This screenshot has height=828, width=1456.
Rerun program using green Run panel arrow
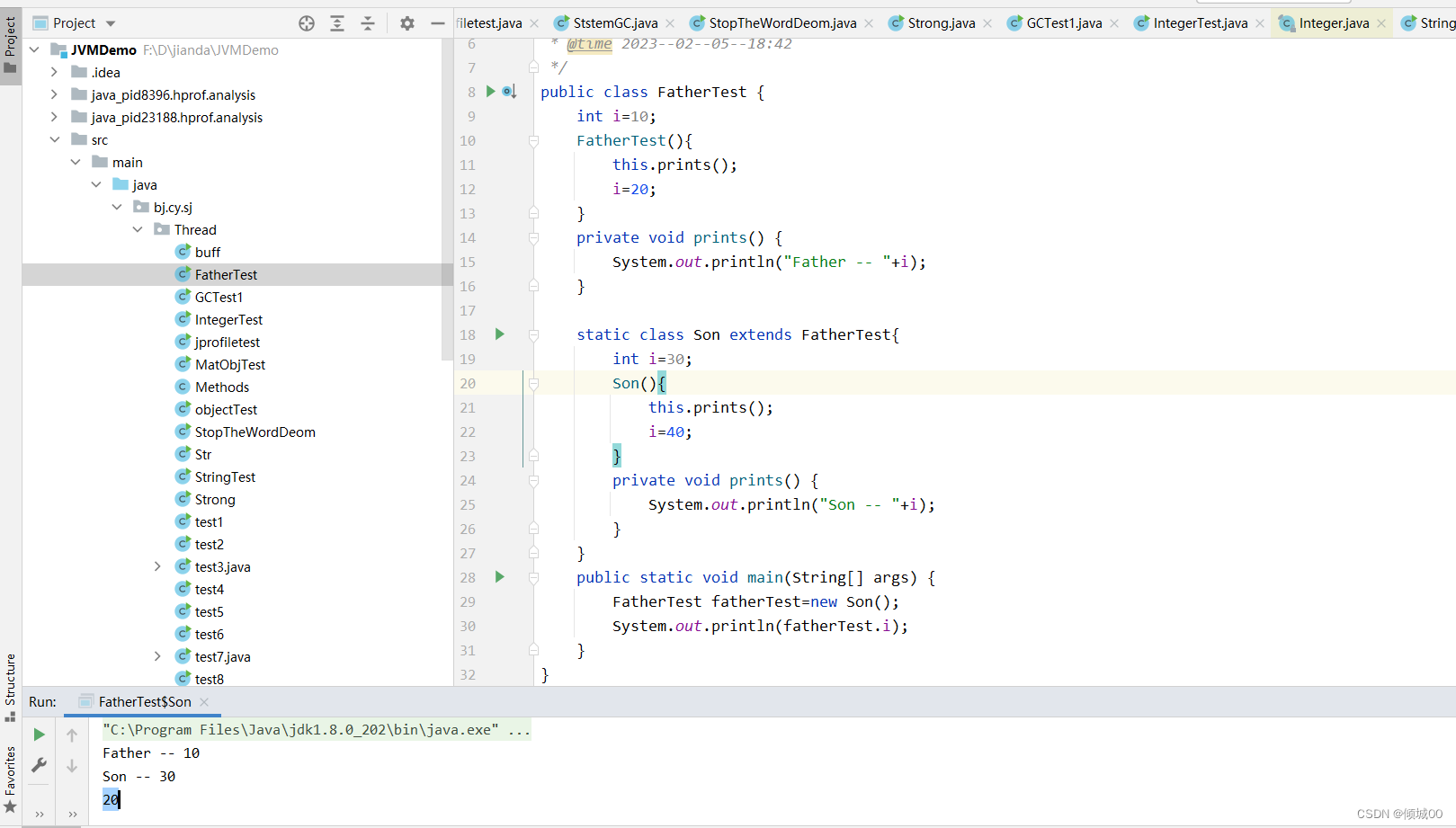click(x=40, y=735)
